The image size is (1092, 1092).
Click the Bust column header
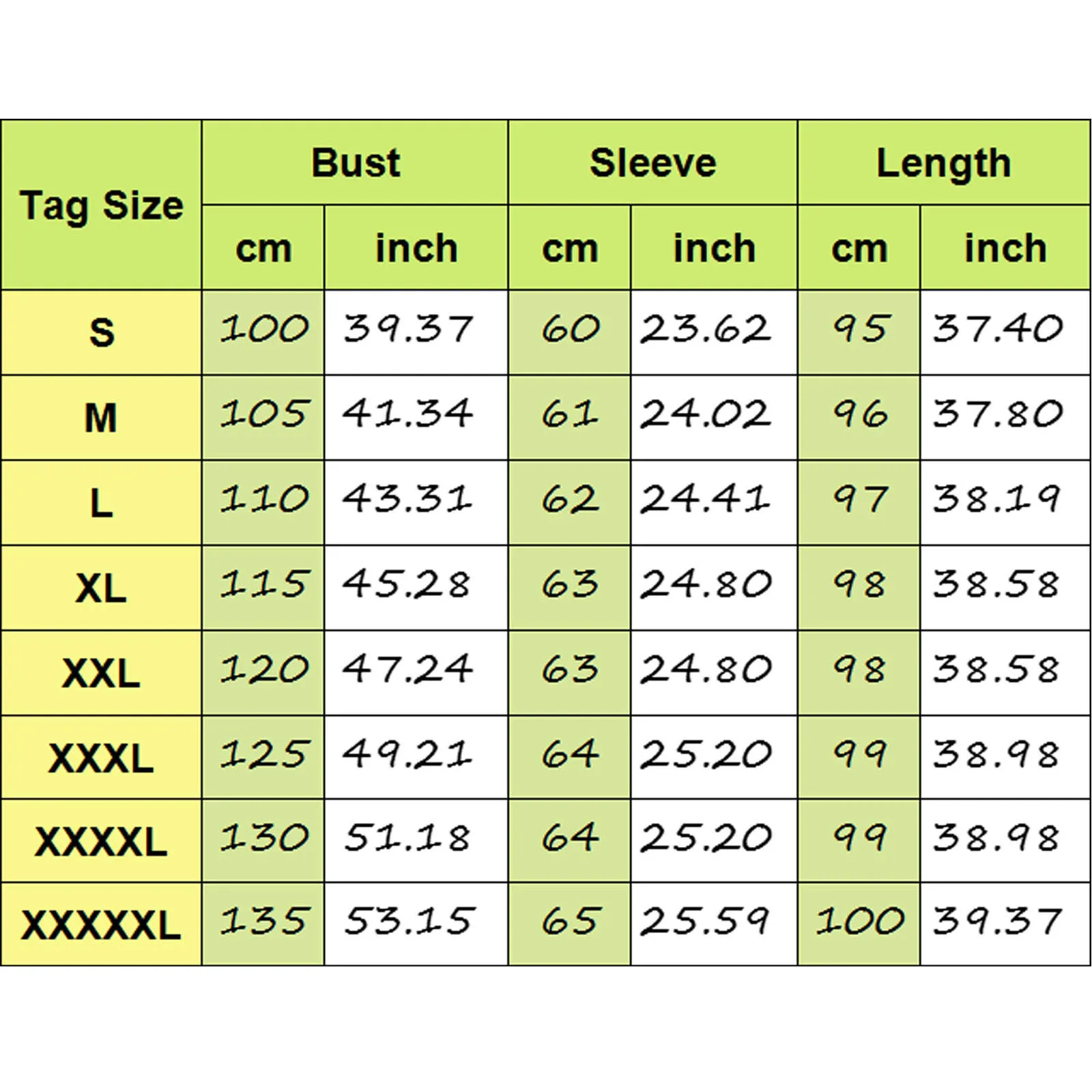355,162
